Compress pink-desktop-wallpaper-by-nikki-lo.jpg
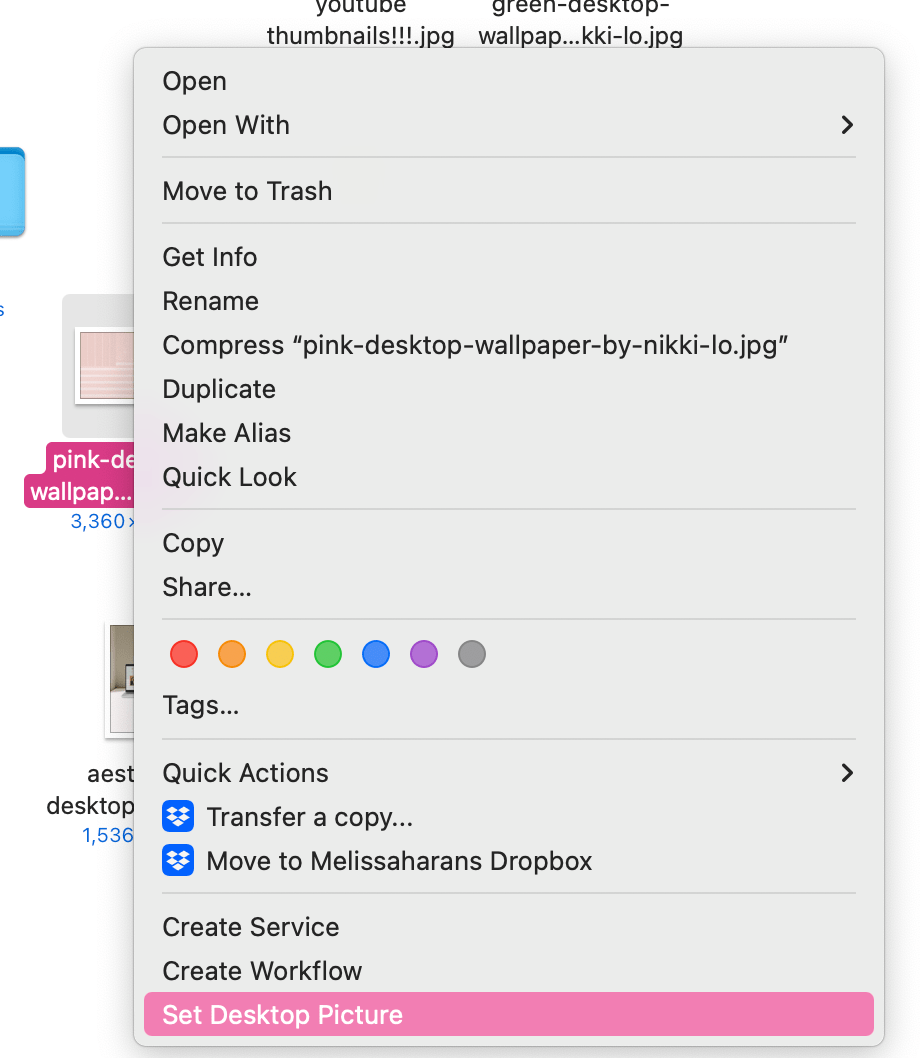Image resolution: width=920 pixels, height=1058 pixels. pyautogui.click(x=508, y=345)
